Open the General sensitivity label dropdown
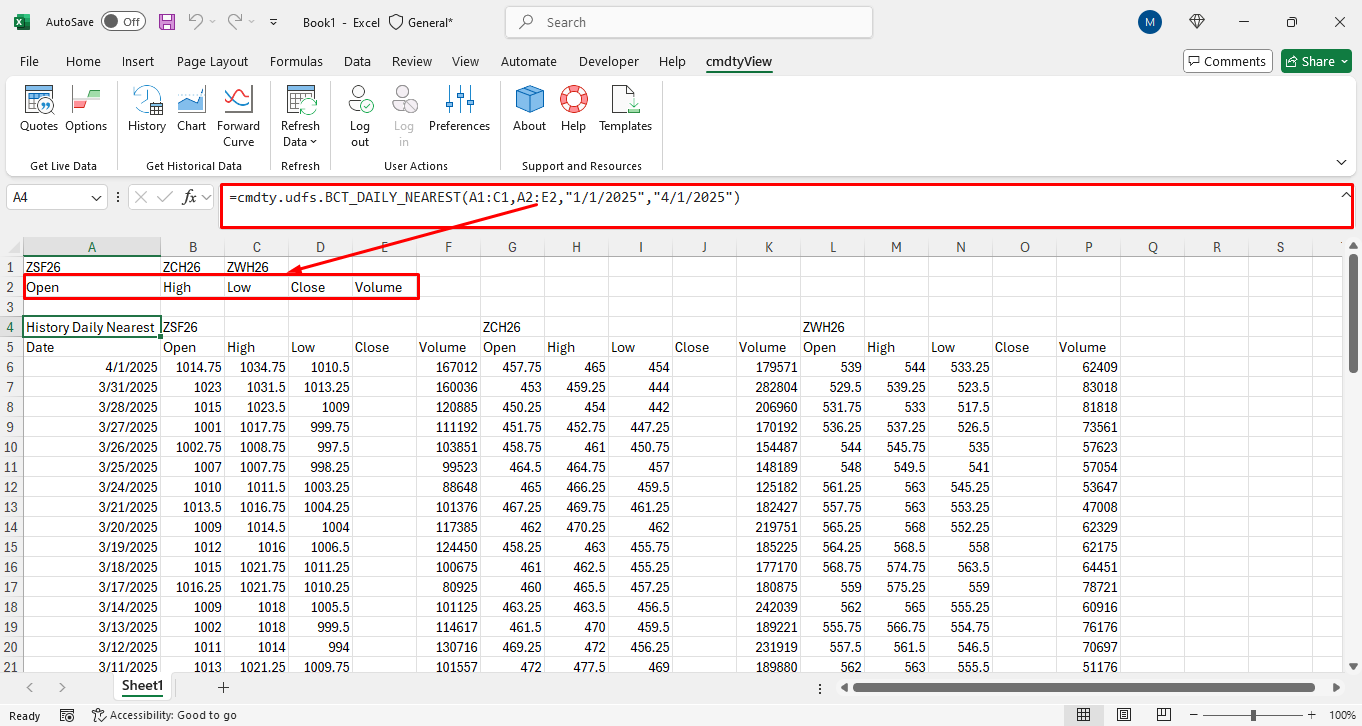 tap(421, 22)
